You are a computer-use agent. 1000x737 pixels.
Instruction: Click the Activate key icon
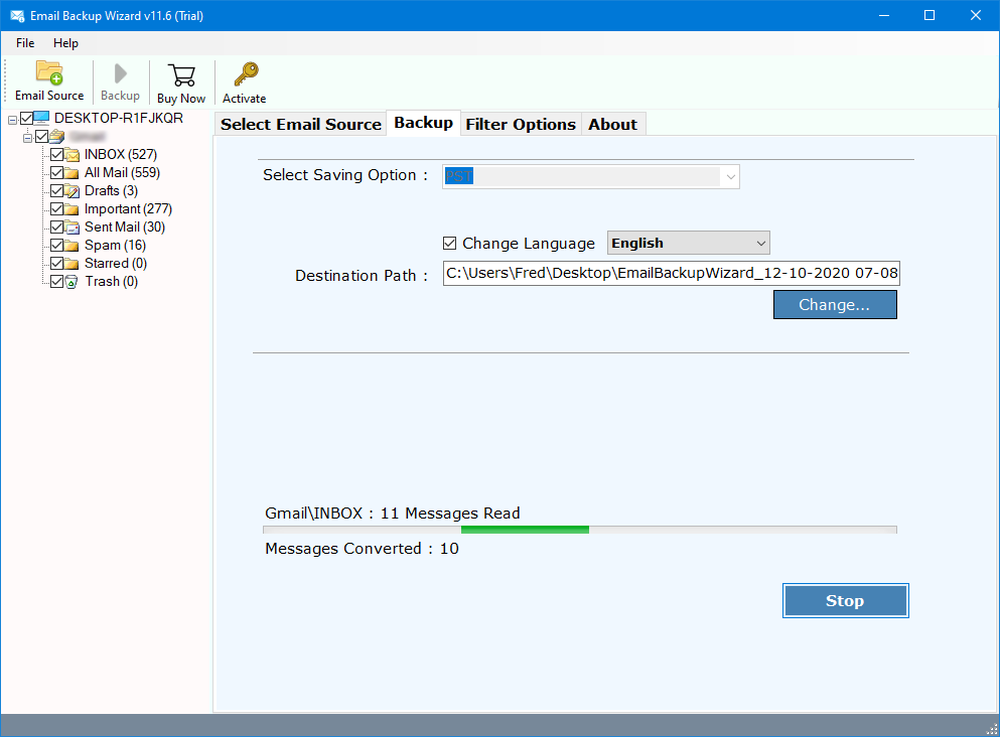(x=243, y=73)
